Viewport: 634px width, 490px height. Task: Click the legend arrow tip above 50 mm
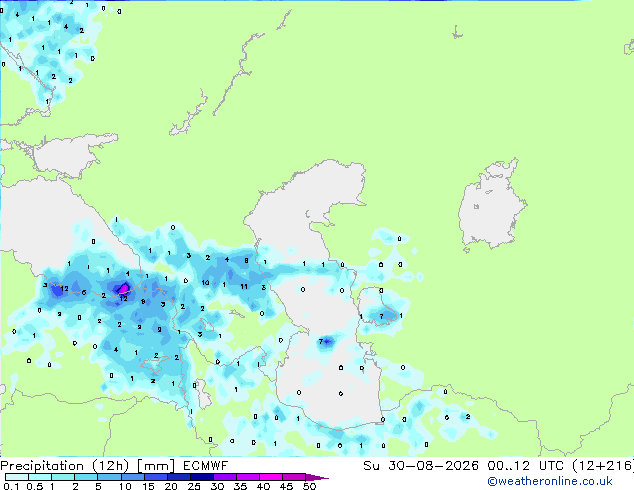[x=317, y=477]
